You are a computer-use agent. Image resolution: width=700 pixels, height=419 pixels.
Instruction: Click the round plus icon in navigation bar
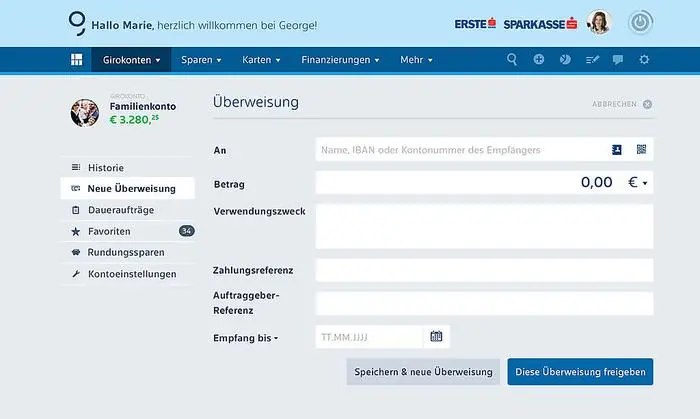point(539,59)
